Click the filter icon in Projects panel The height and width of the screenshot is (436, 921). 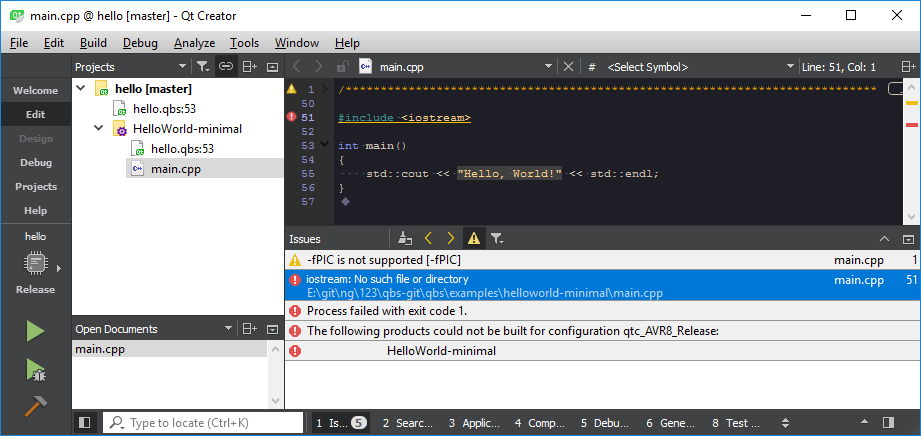202,67
